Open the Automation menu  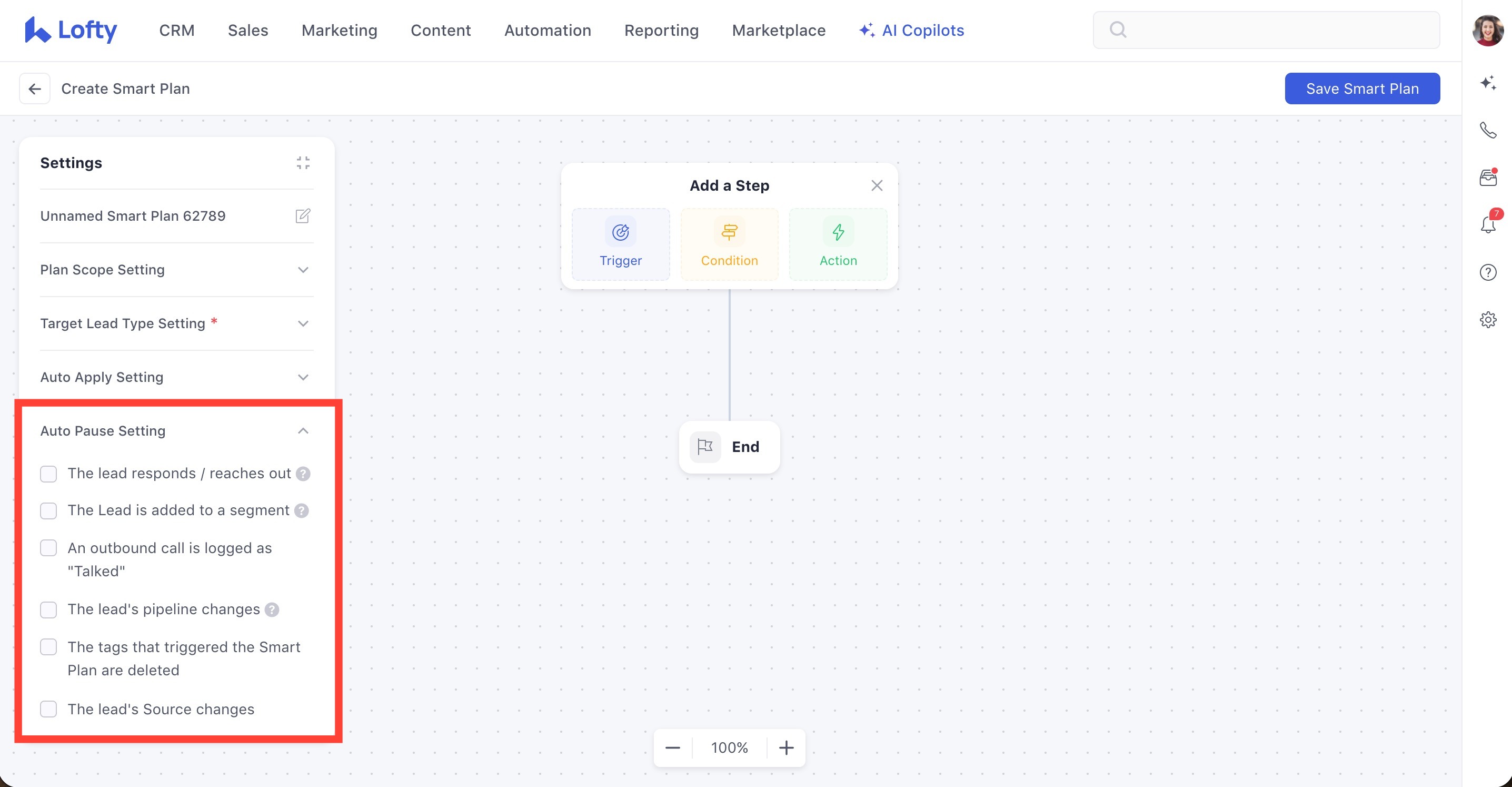pyautogui.click(x=547, y=31)
